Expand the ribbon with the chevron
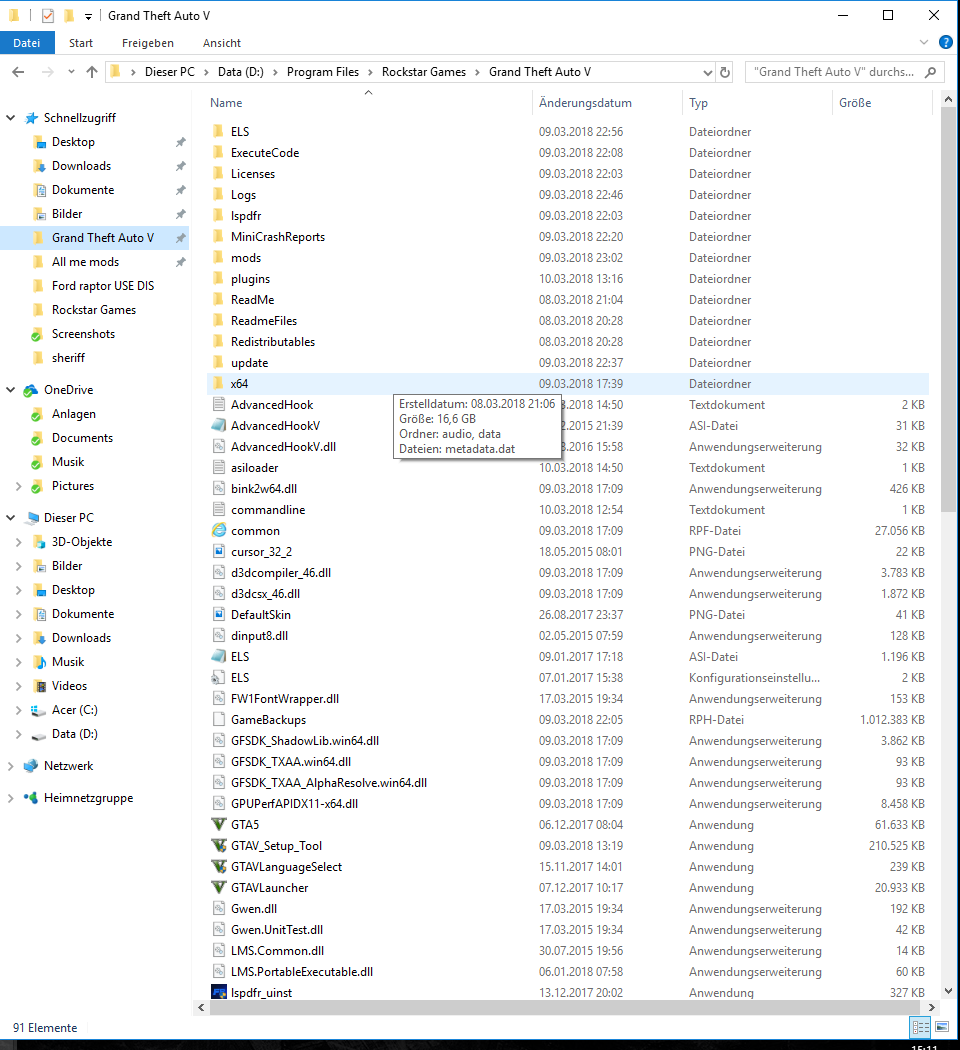 [x=924, y=42]
